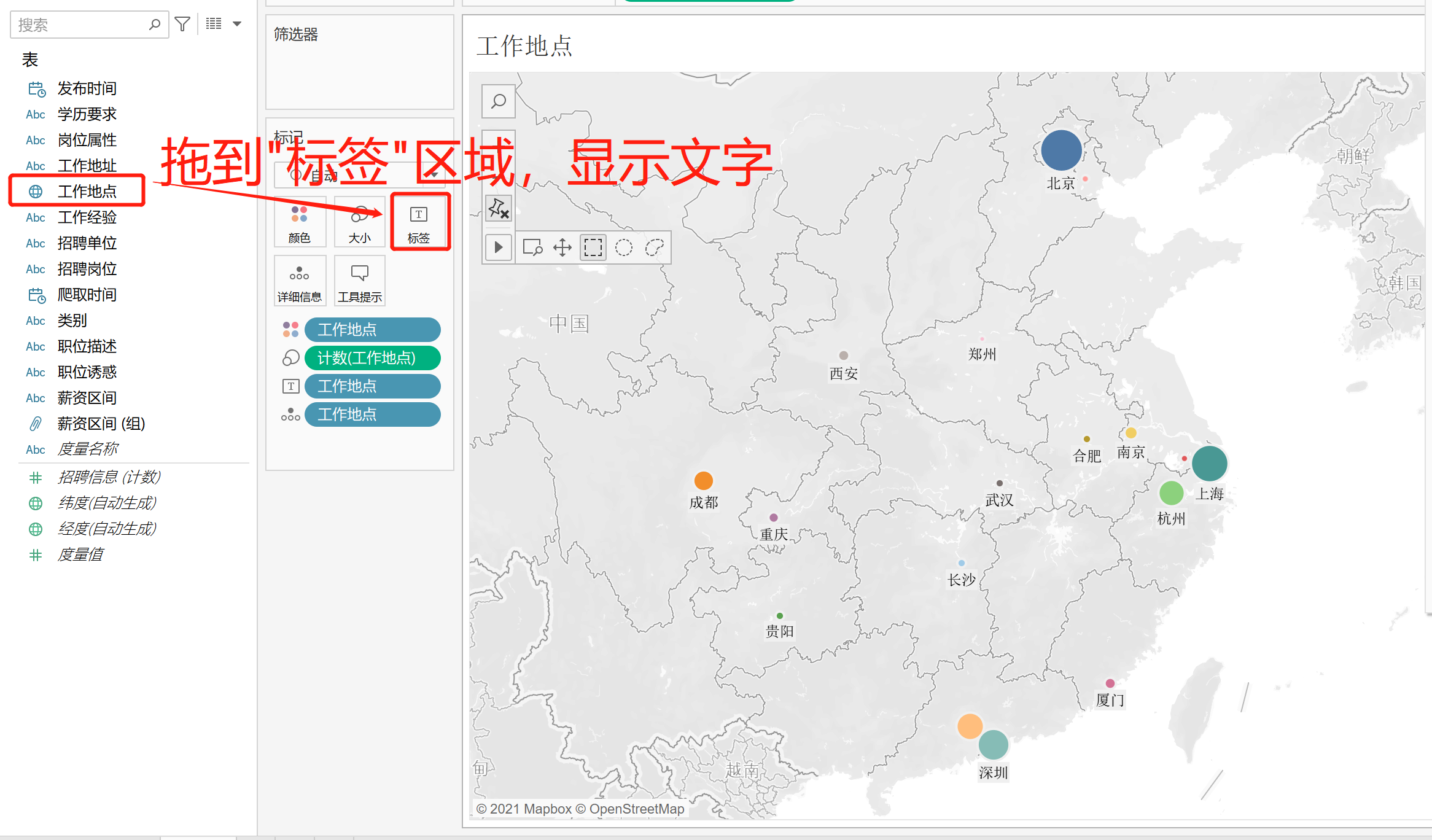Select the zoom area tool
The image size is (1432, 840).
click(x=532, y=247)
